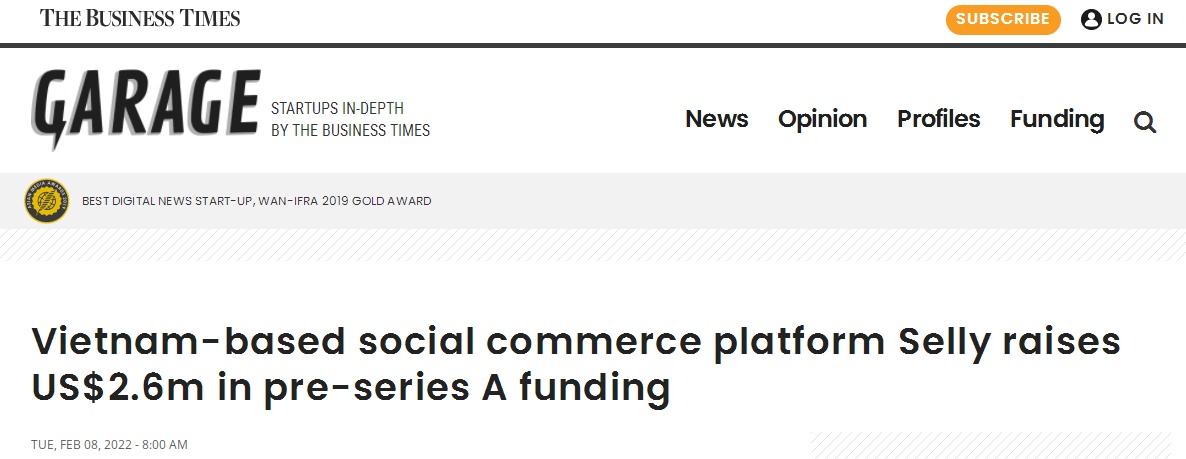This screenshot has width=1186, height=459.
Task: Click the Tue, Feb 08, 2022 timestamp
Action: click(x=109, y=445)
